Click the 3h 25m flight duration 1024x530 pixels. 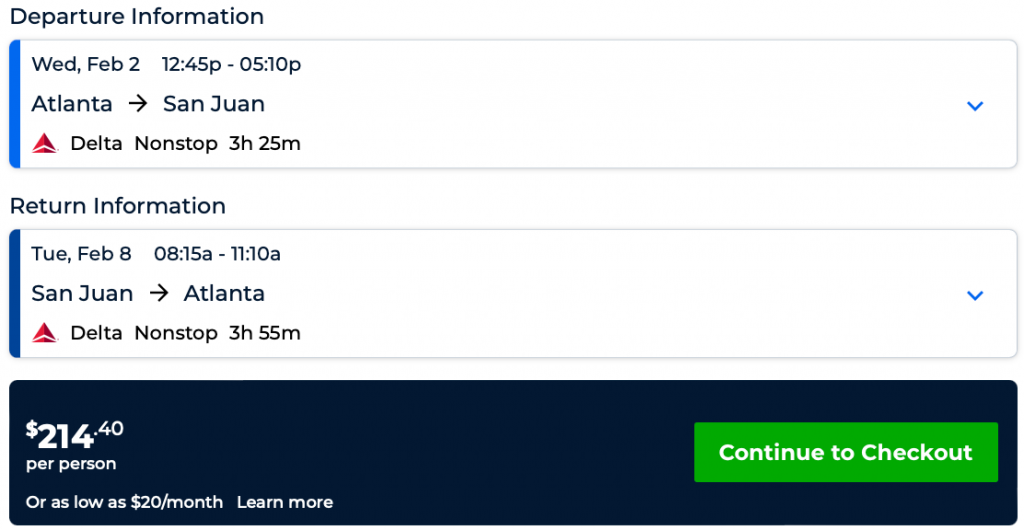(265, 144)
